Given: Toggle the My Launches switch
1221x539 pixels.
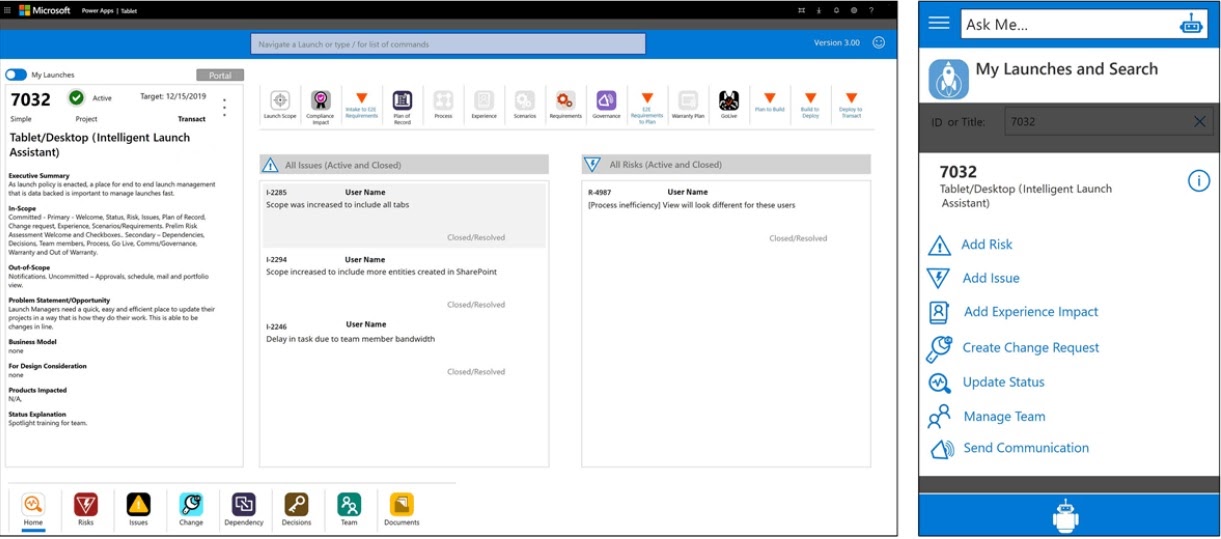Looking at the screenshot, I should click(16, 75).
